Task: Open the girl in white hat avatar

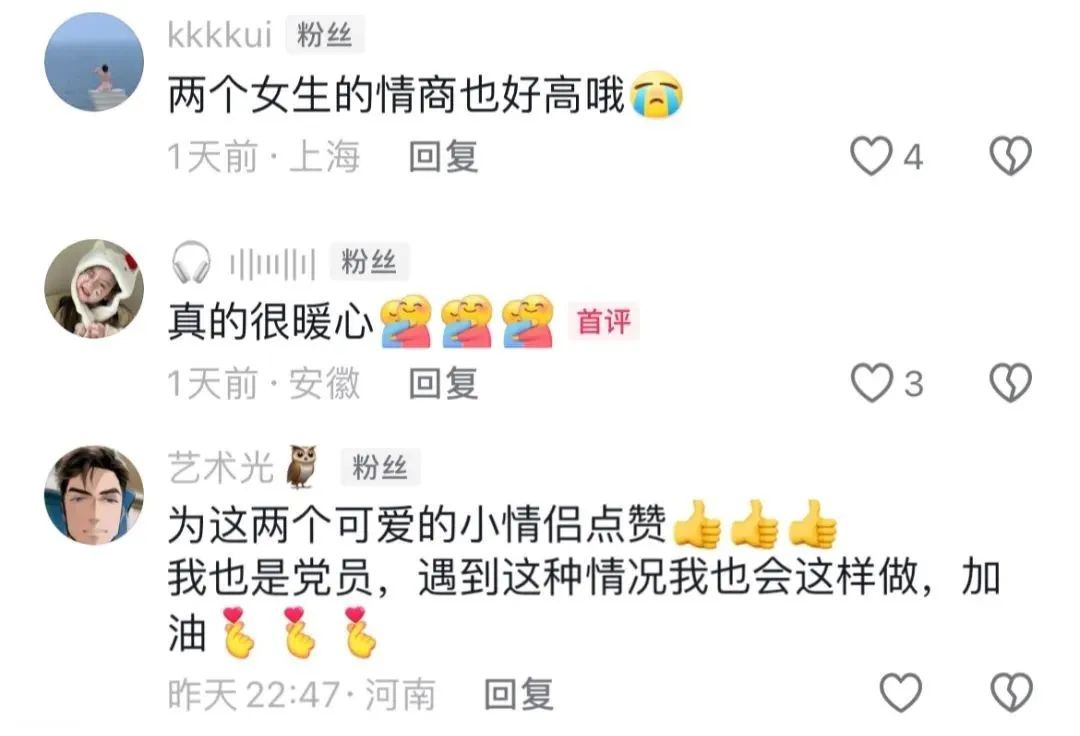Action: [94, 288]
